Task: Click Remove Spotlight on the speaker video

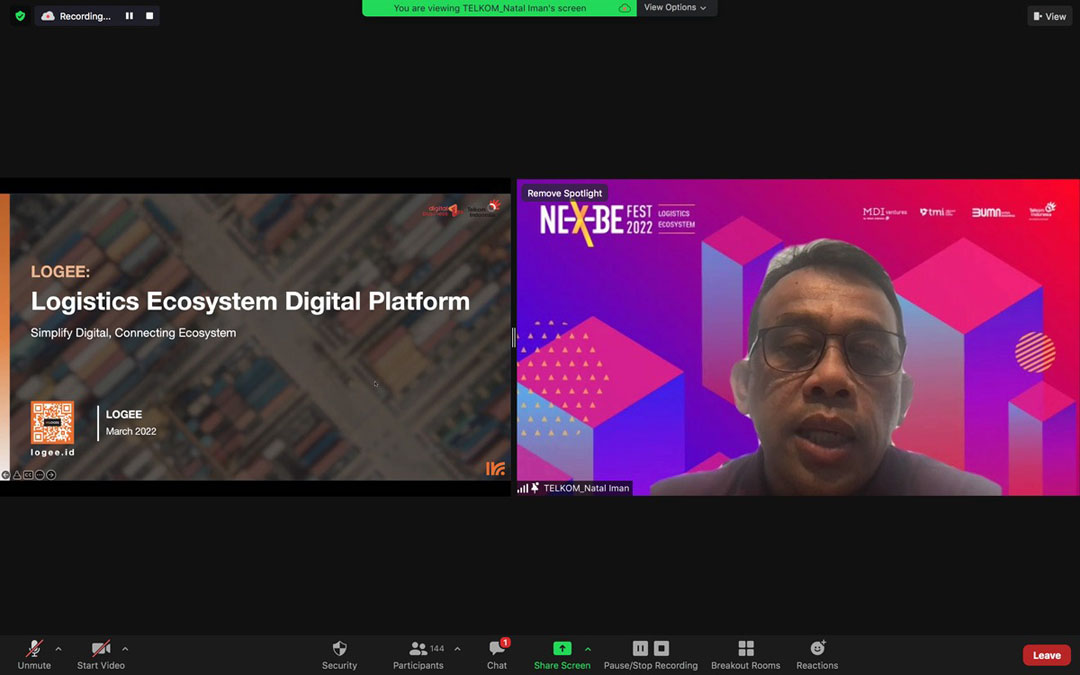Action: (564, 193)
